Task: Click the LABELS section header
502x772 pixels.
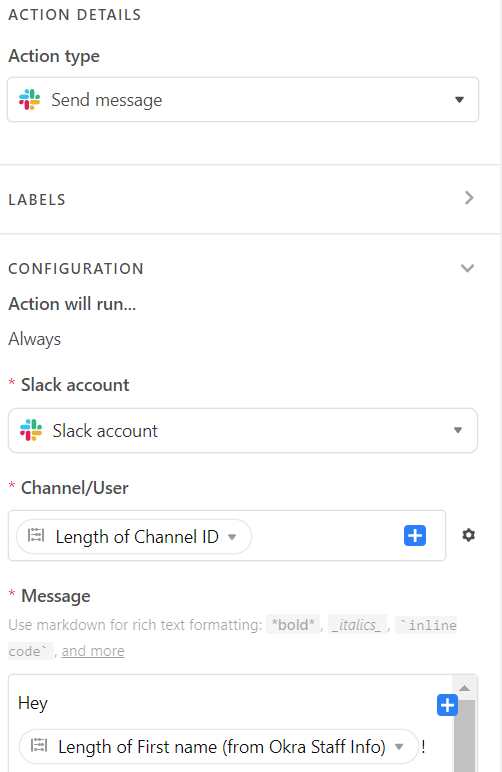Action: point(37,199)
